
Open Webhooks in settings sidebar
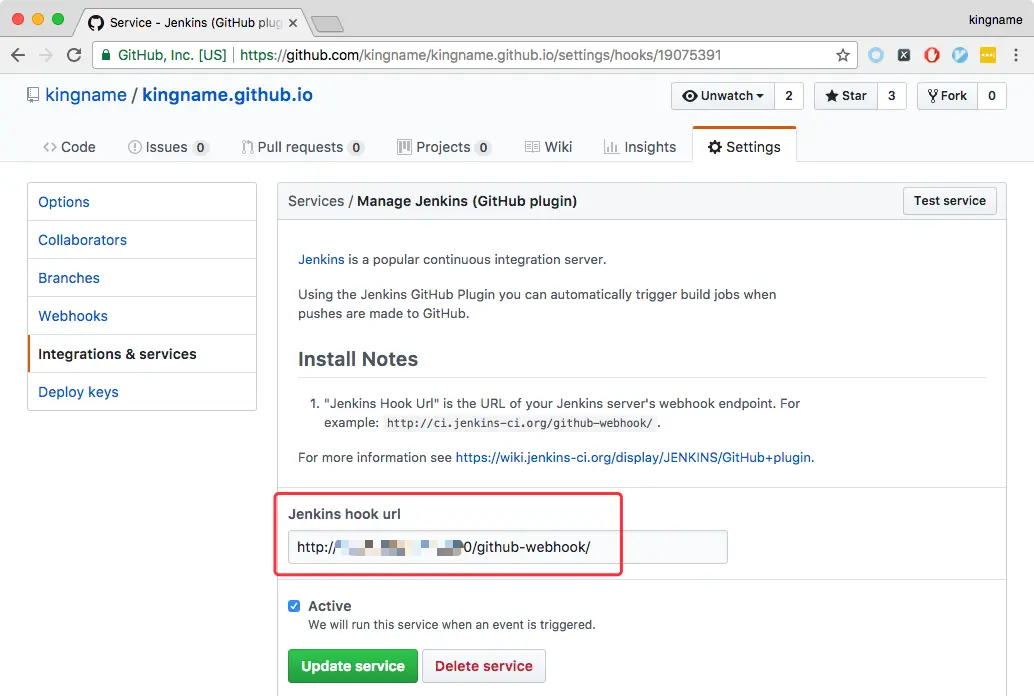[x=142, y=316]
